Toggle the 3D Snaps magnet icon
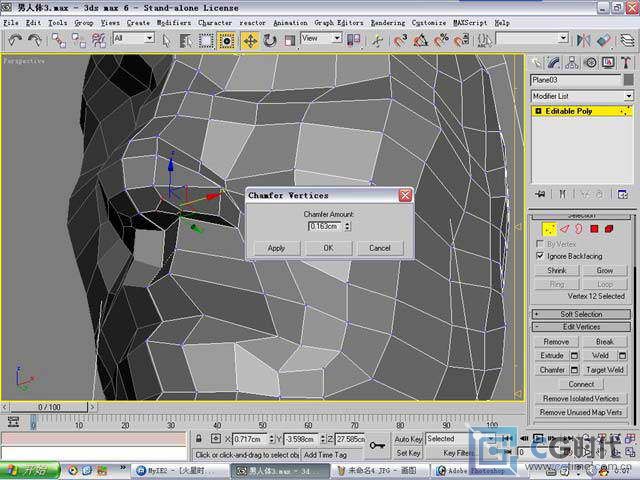Viewport: 640px width, 480px height. point(400,40)
